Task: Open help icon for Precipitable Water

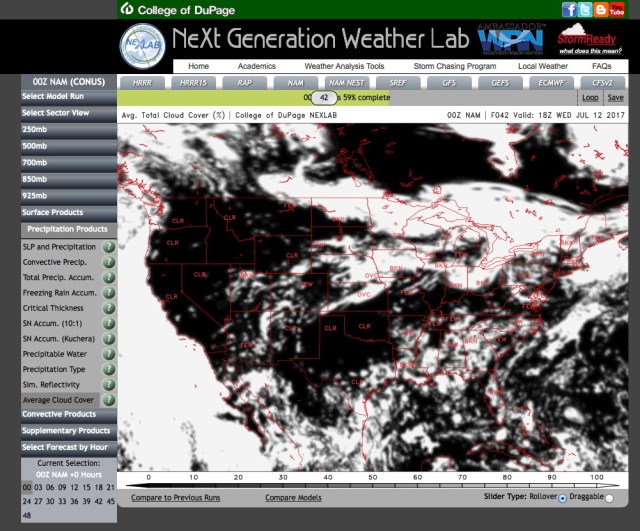Action: [x=109, y=354]
